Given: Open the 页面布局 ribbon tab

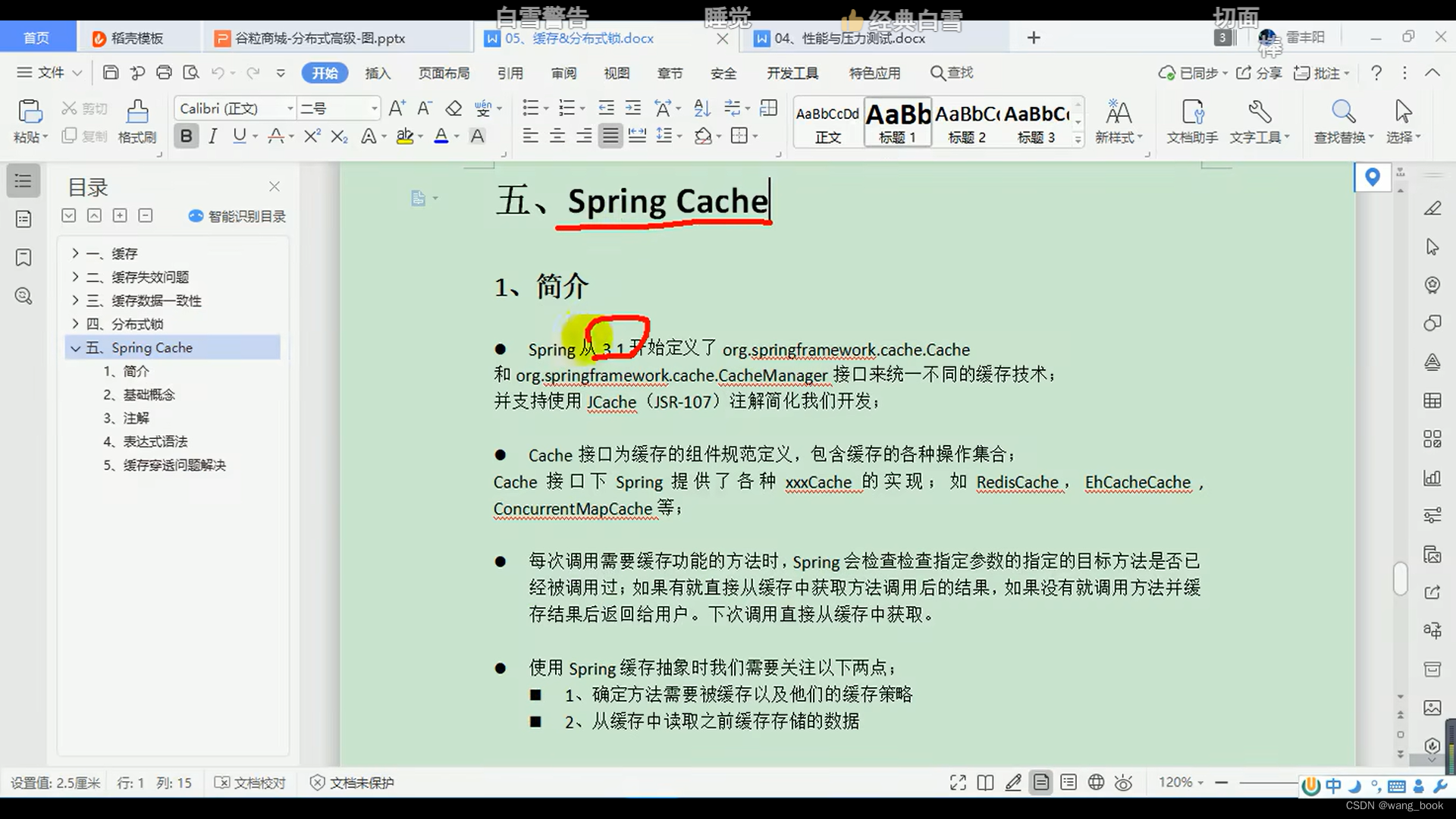Looking at the screenshot, I should pyautogui.click(x=444, y=73).
